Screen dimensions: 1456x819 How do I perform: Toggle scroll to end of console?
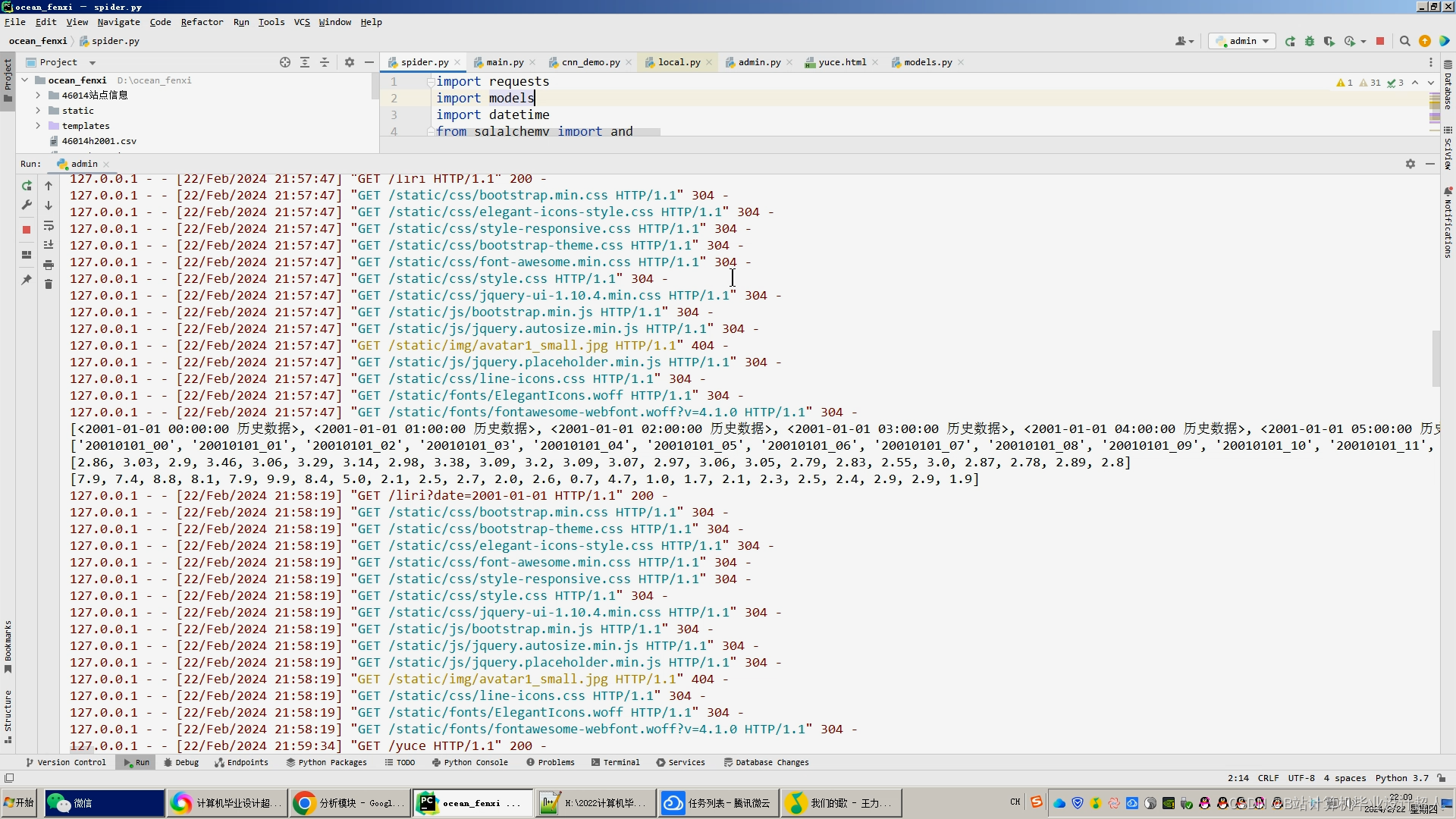click(x=49, y=245)
